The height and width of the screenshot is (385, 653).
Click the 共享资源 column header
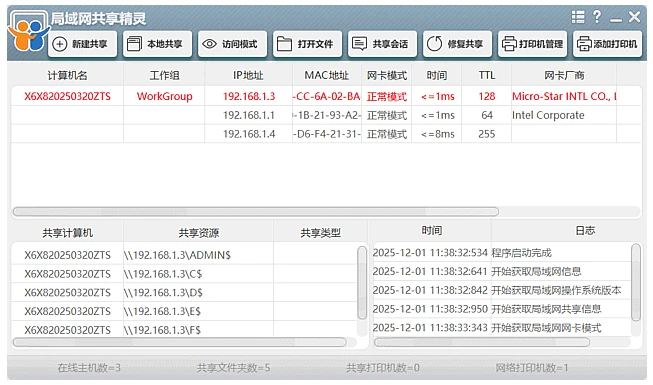tap(199, 232)
